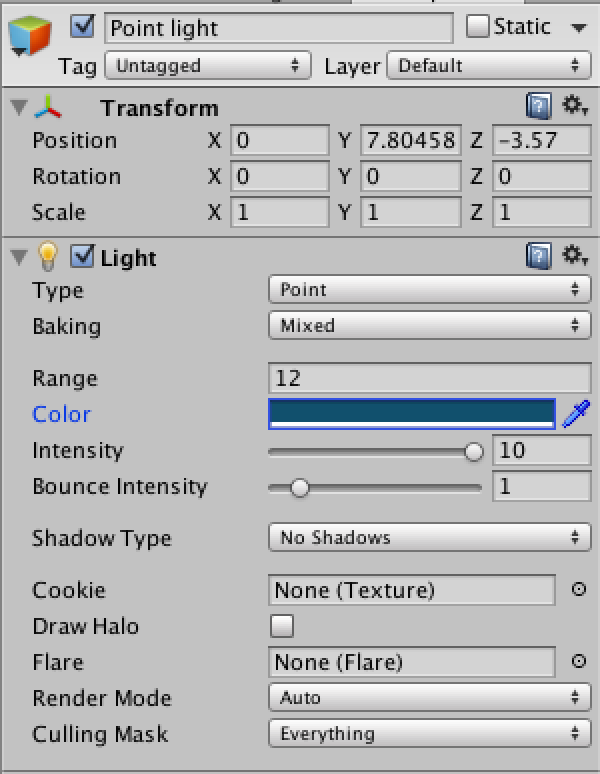Click the Bounce Intensity value field

pos(542,486)
